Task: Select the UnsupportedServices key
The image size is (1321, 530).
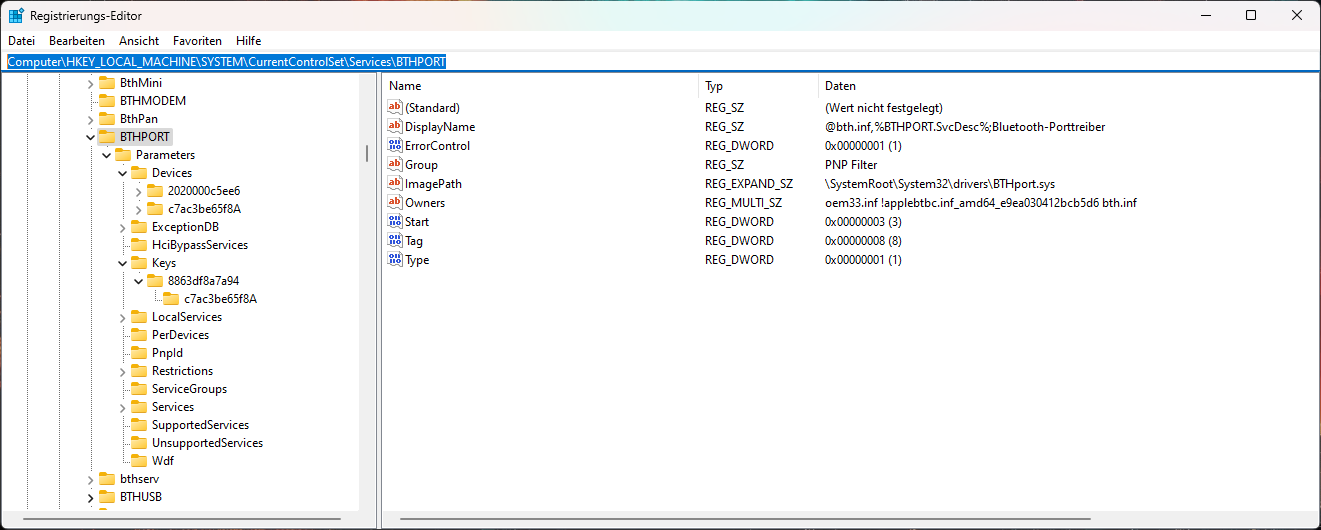Action: (x=207, y=443)
